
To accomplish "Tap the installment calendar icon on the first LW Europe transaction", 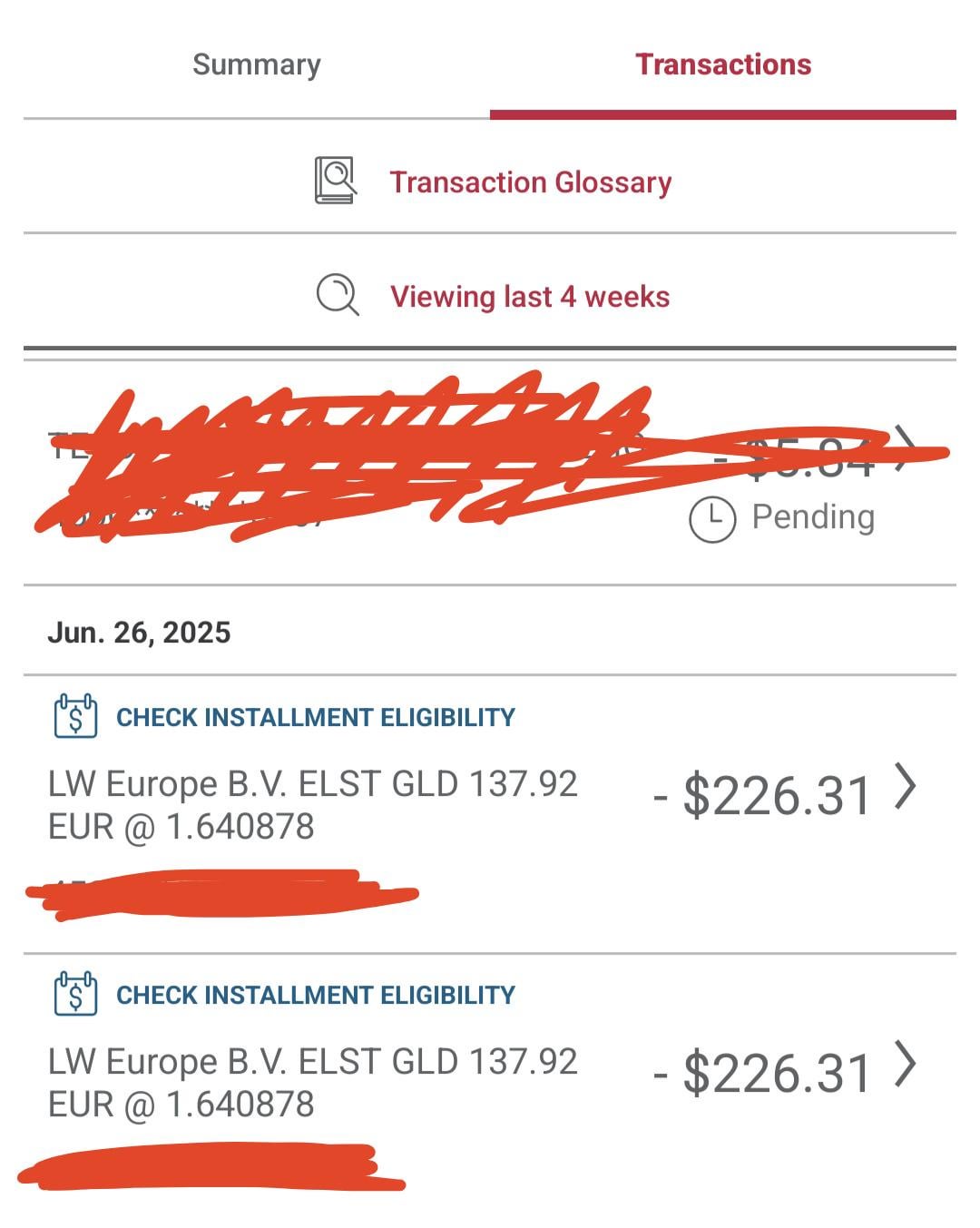I will point(75,717).
